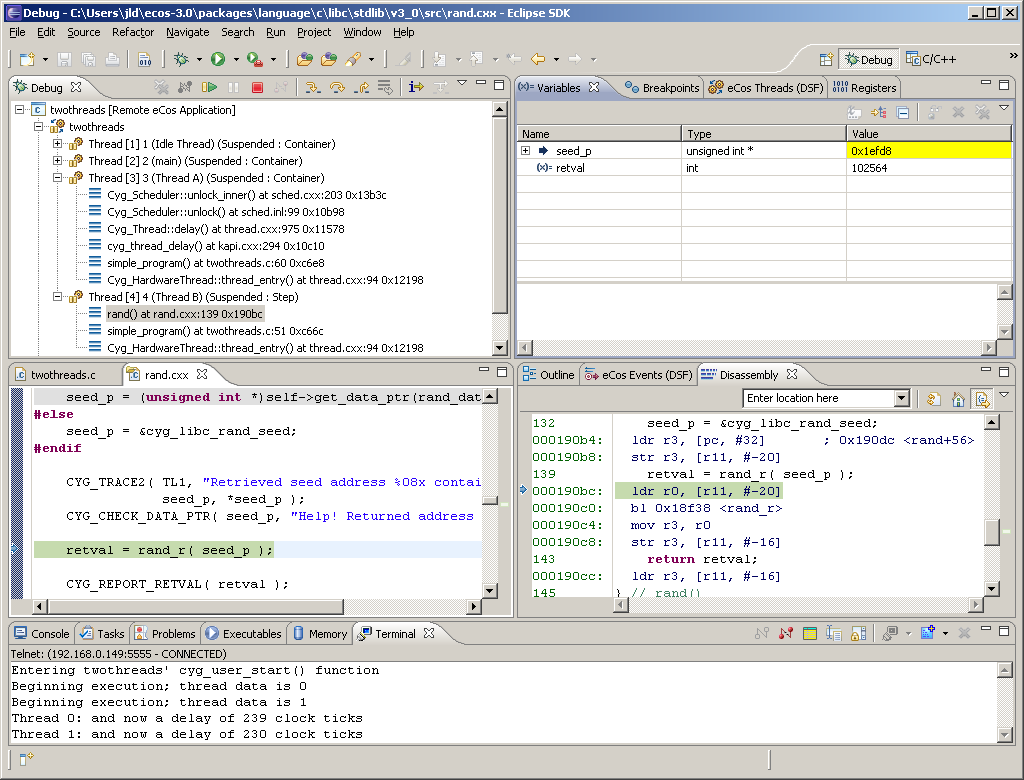The width and height of the screenshot is (1024, 780).
Task: Switch to the Breakpoints tab
Action: [x=662, y=88]
